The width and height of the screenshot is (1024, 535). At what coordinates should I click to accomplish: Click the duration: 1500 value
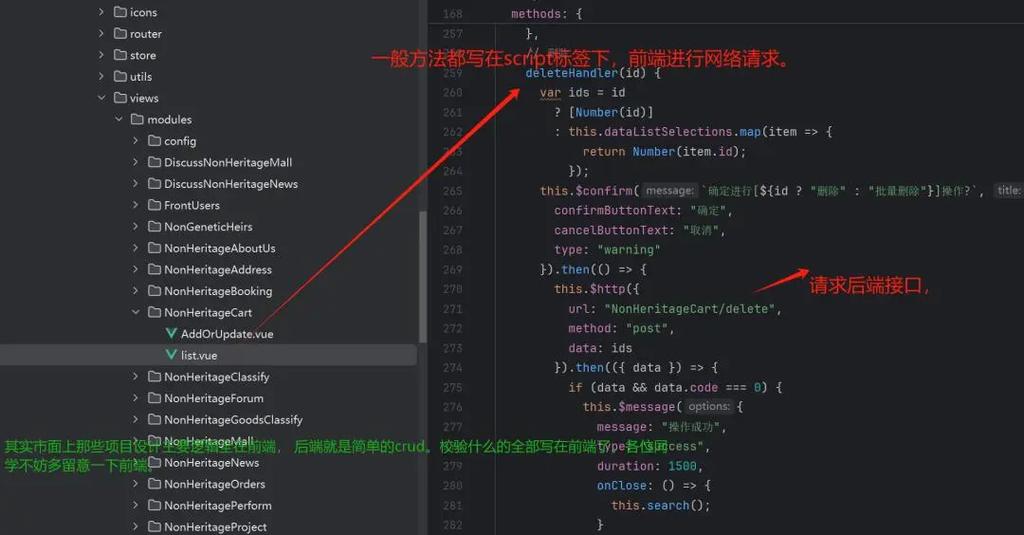pos(682,466)
